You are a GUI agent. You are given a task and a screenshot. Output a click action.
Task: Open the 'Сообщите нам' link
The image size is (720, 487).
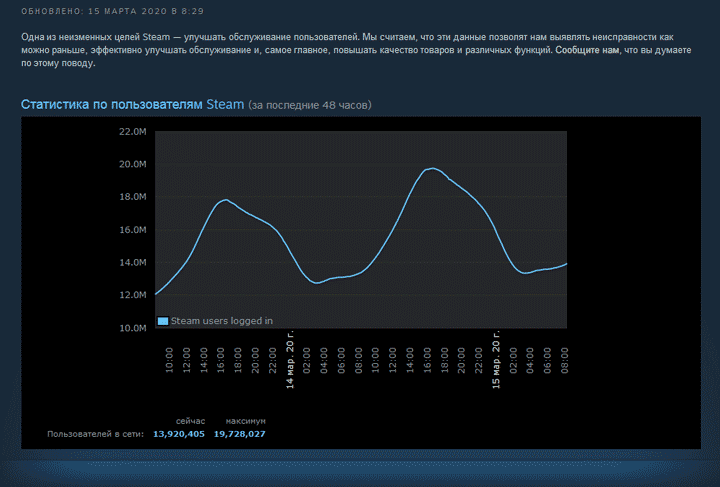(587, 50)
